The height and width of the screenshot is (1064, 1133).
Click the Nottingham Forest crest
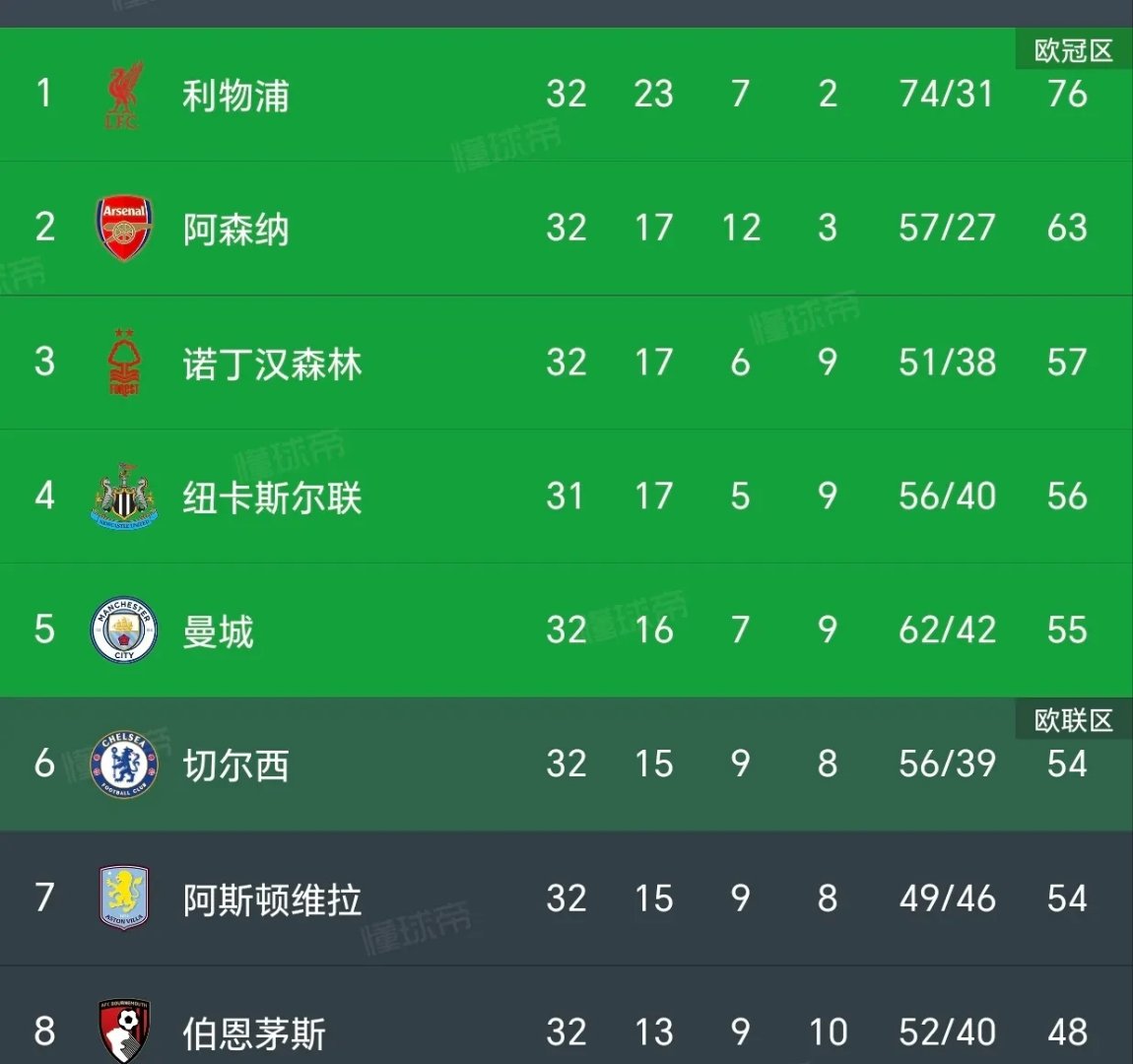[124, 363]
